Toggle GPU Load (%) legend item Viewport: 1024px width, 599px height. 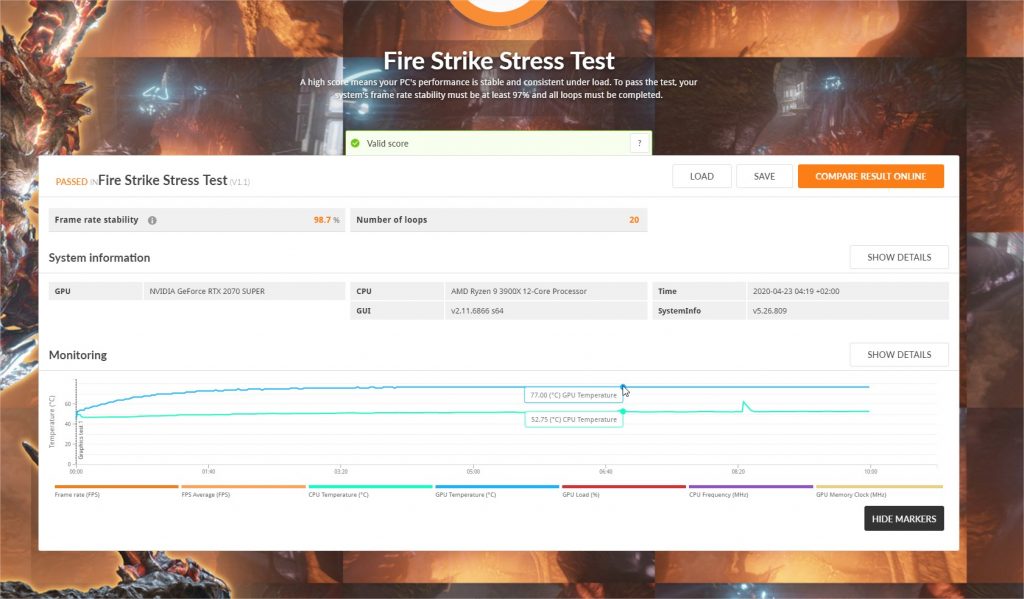[624, 491]
